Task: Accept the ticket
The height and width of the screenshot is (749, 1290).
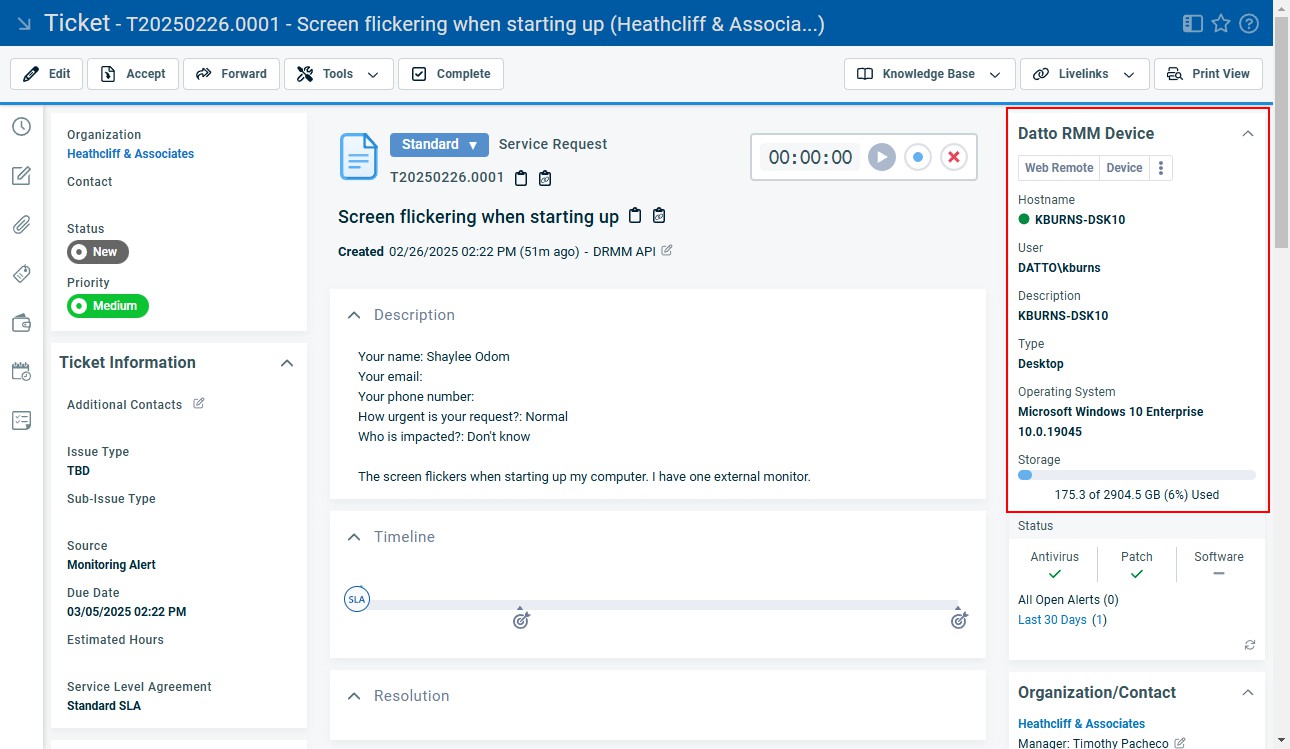Action: click(133, 74)
